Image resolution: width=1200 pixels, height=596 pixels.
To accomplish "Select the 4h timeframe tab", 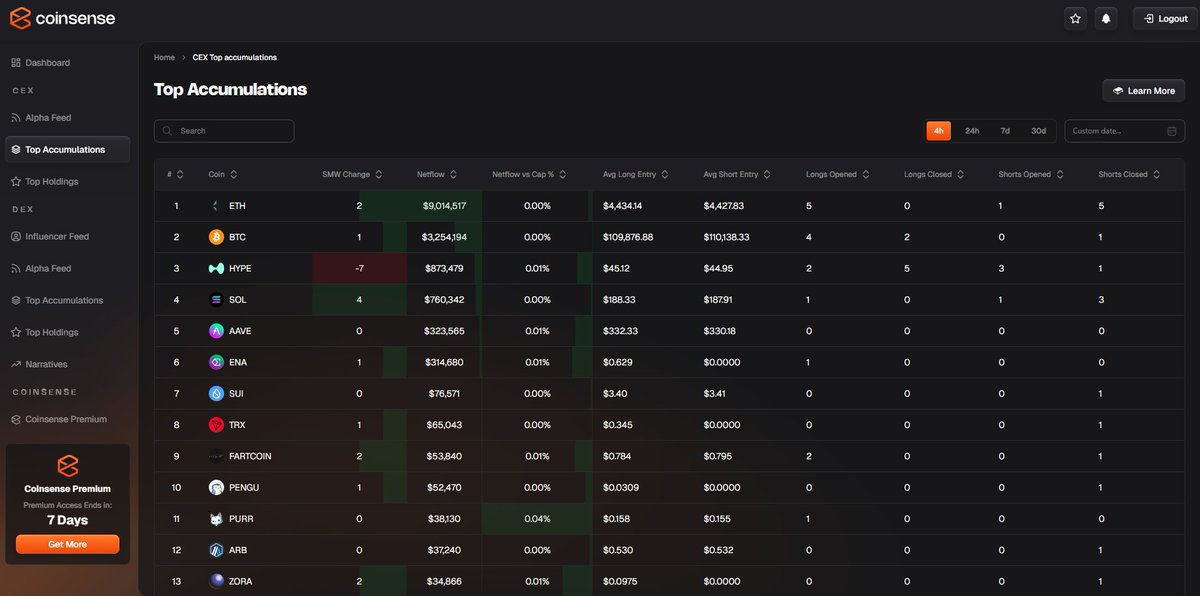I will tap(938, 131).
